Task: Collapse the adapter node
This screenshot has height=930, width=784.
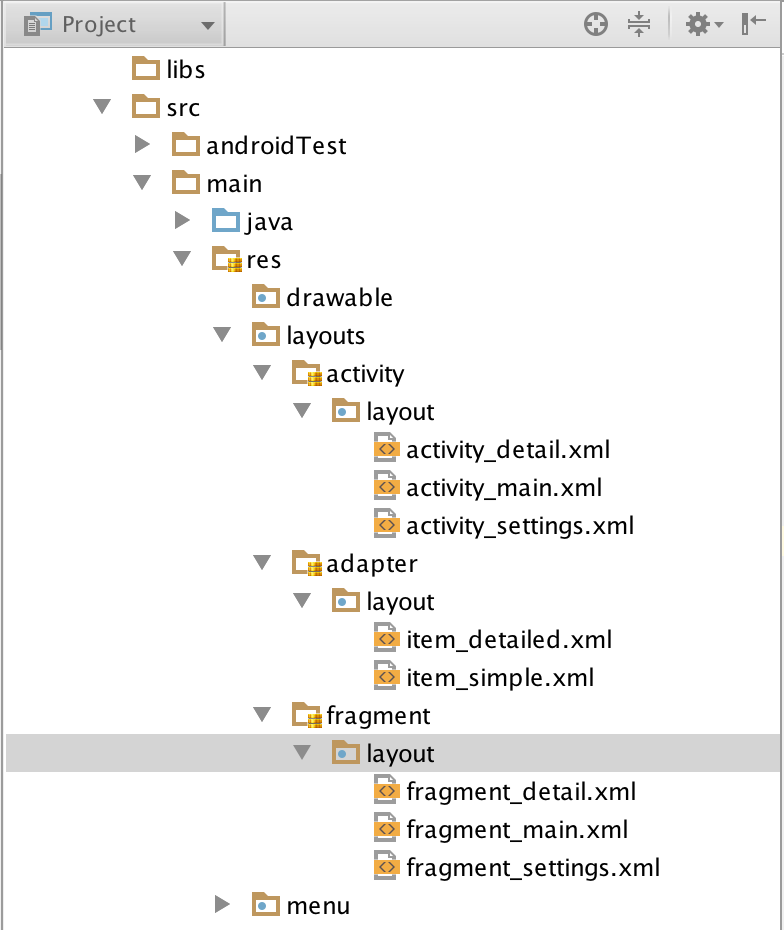Action: [262, 563]
